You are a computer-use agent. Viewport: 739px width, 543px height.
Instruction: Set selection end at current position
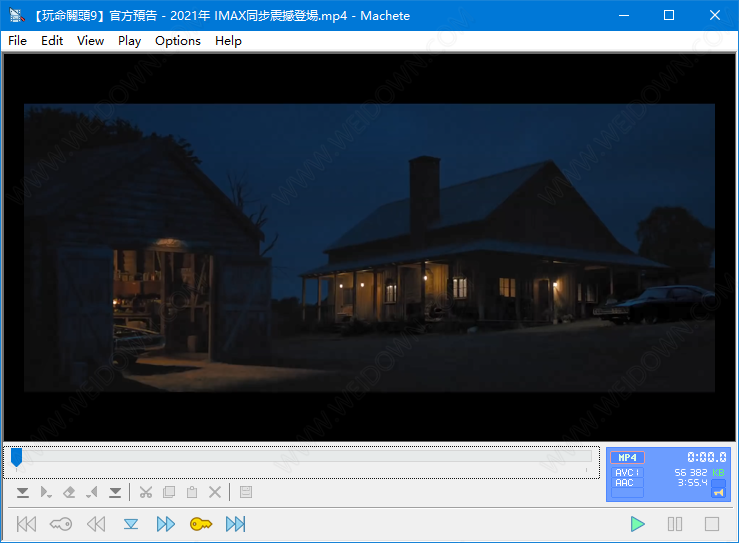(x=92, y=493)
